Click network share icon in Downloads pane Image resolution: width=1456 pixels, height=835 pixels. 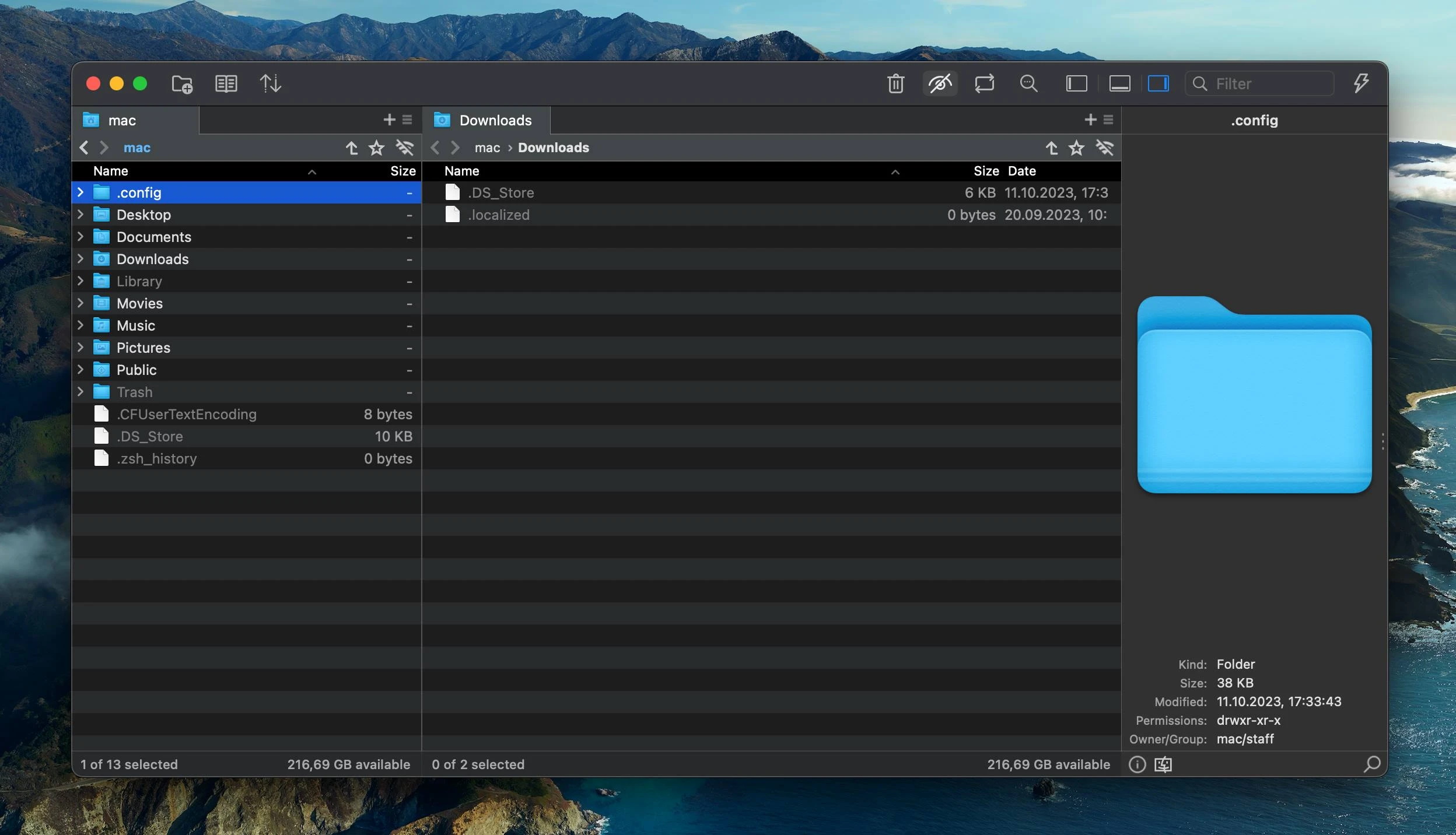tap(1104, 148)
